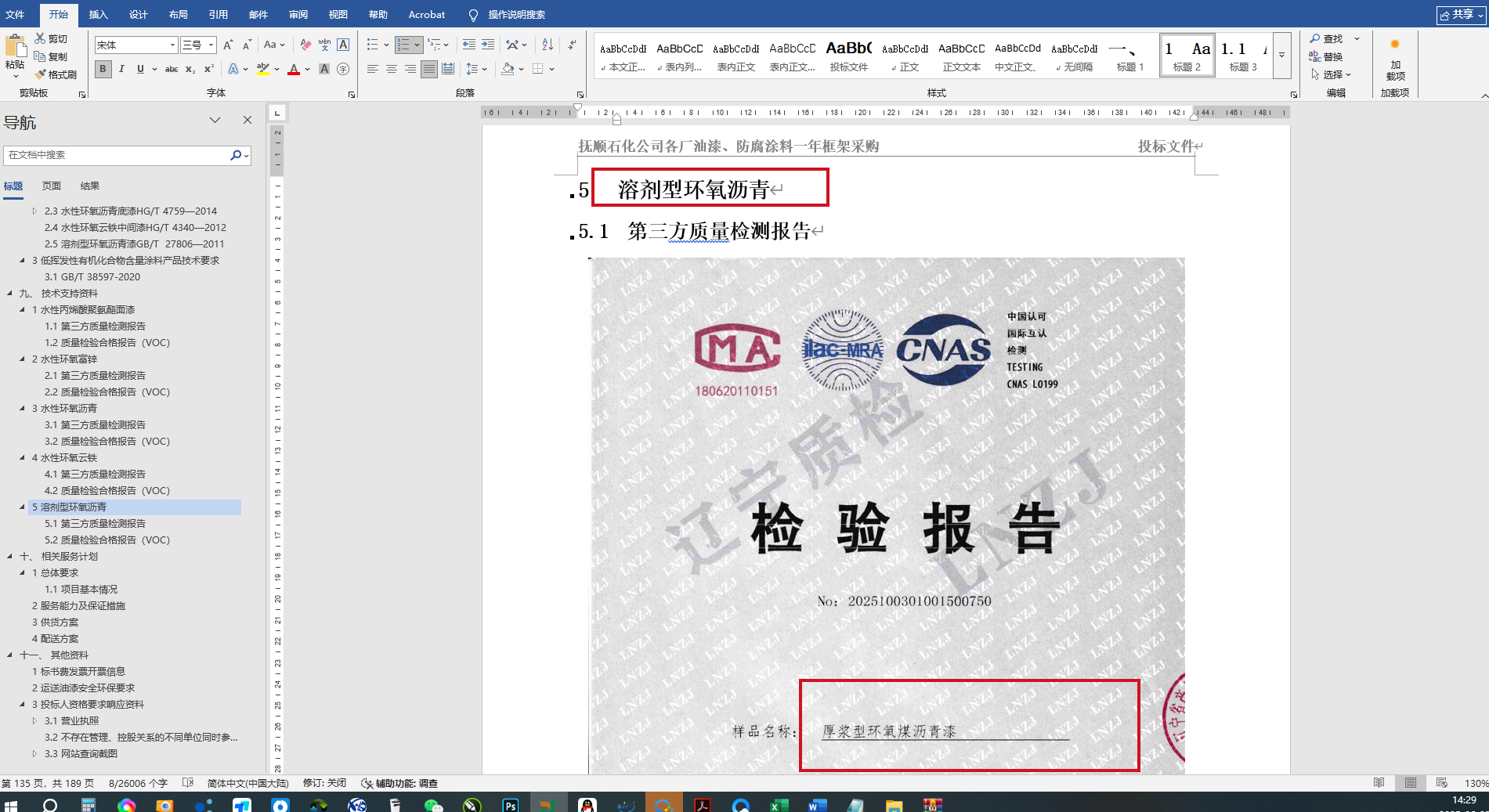1489x812 pixels.
Task: Click the 查找 (Find) button
Action: tap(1327, 38)
